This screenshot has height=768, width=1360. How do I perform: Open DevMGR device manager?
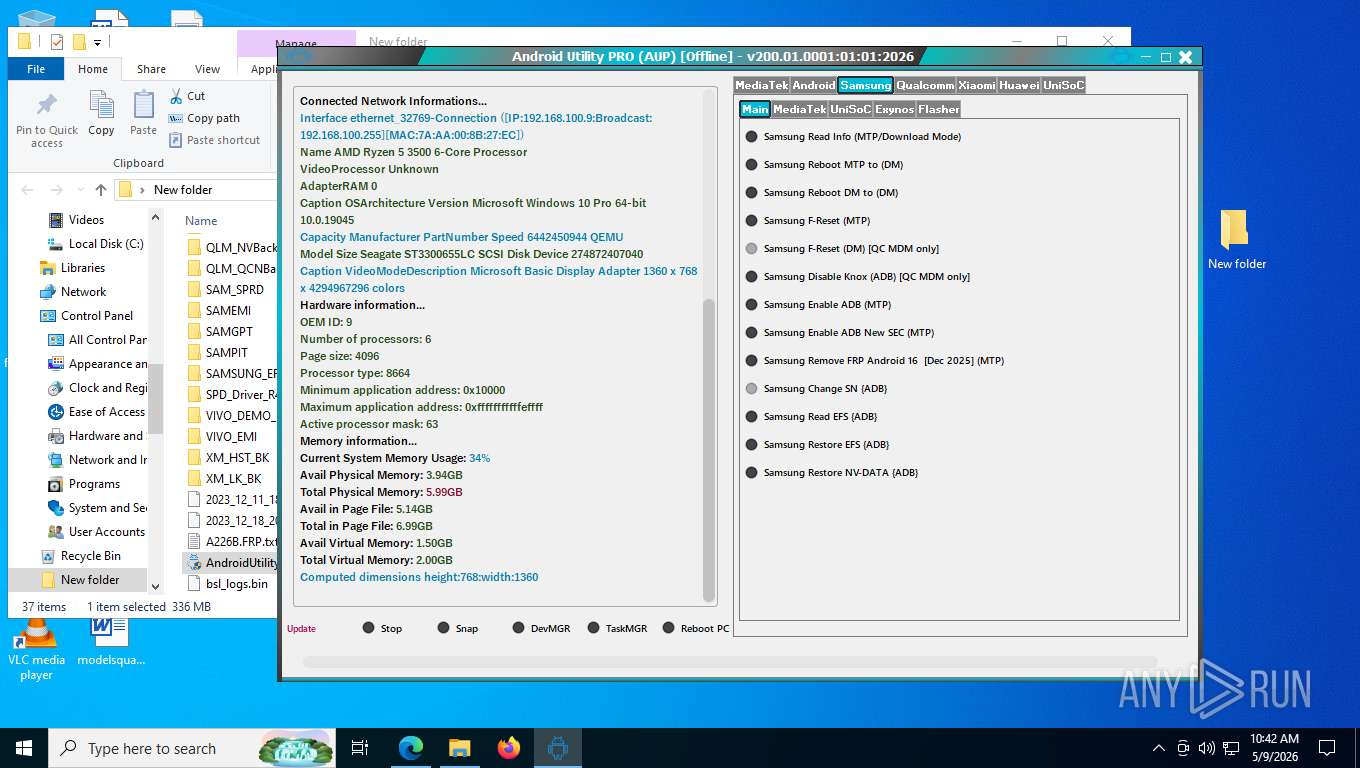[541, 628]
